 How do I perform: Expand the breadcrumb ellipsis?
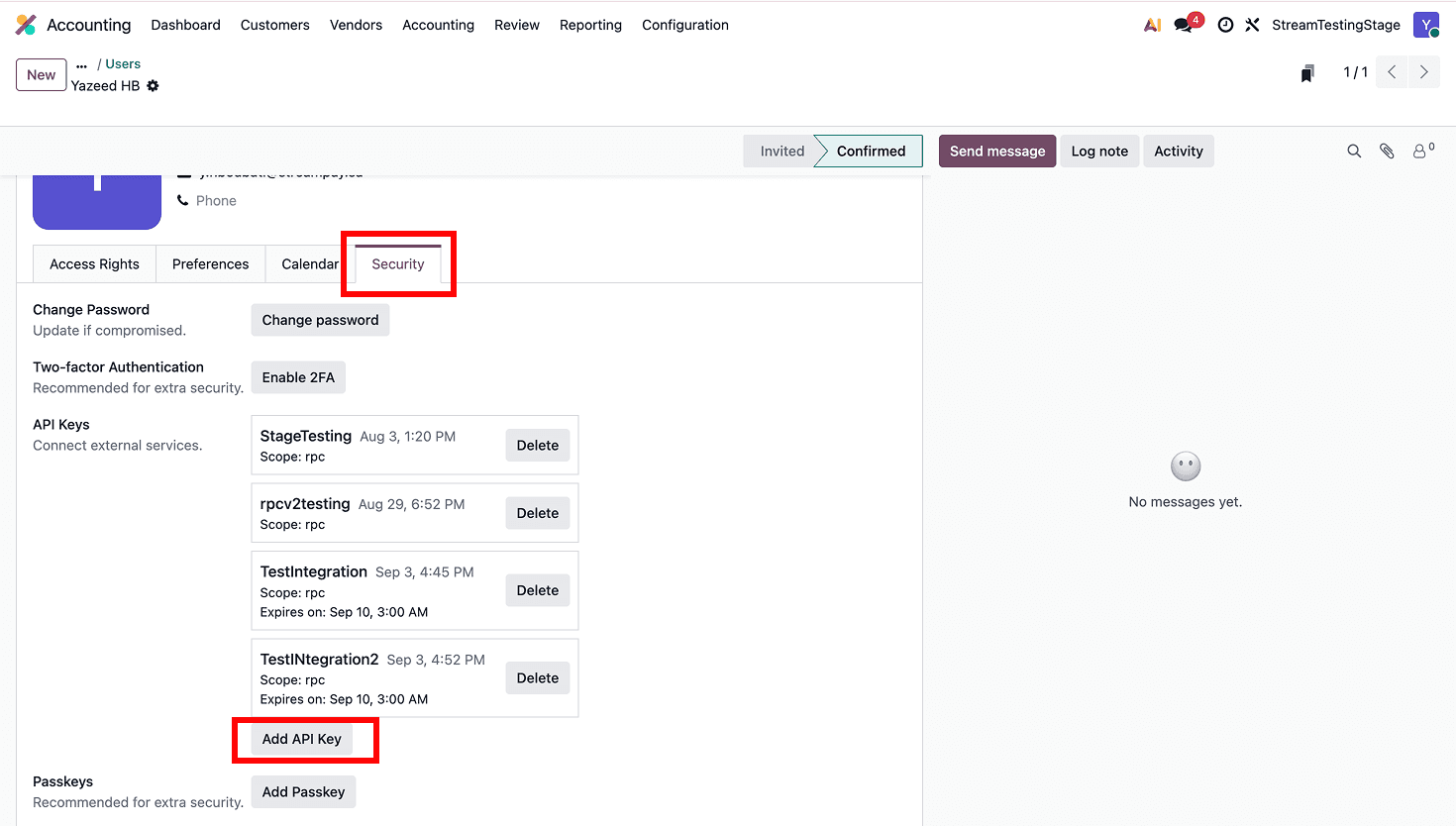click(81, 64)
